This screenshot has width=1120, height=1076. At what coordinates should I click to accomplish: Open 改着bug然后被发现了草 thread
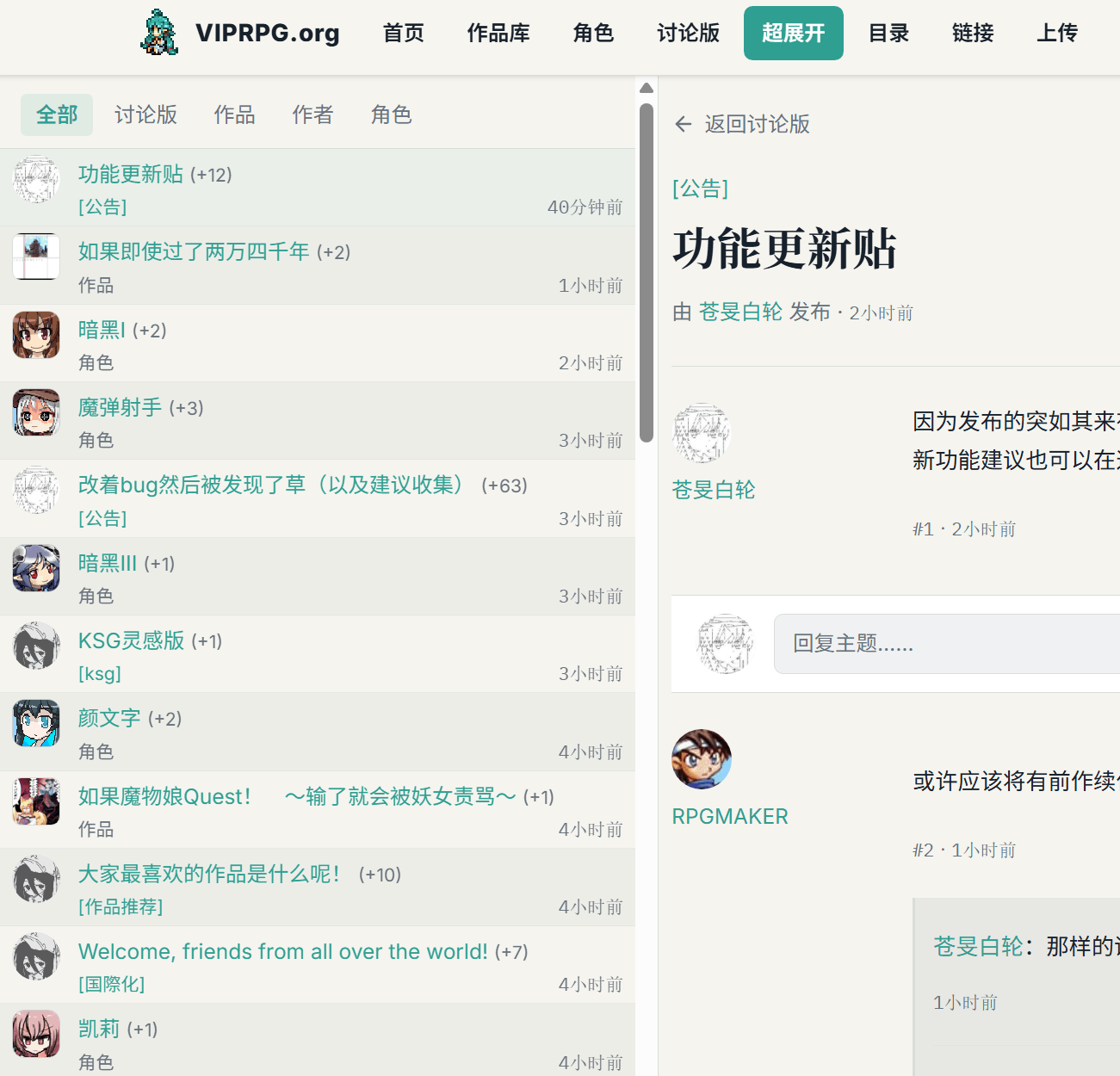pos(270,485)
